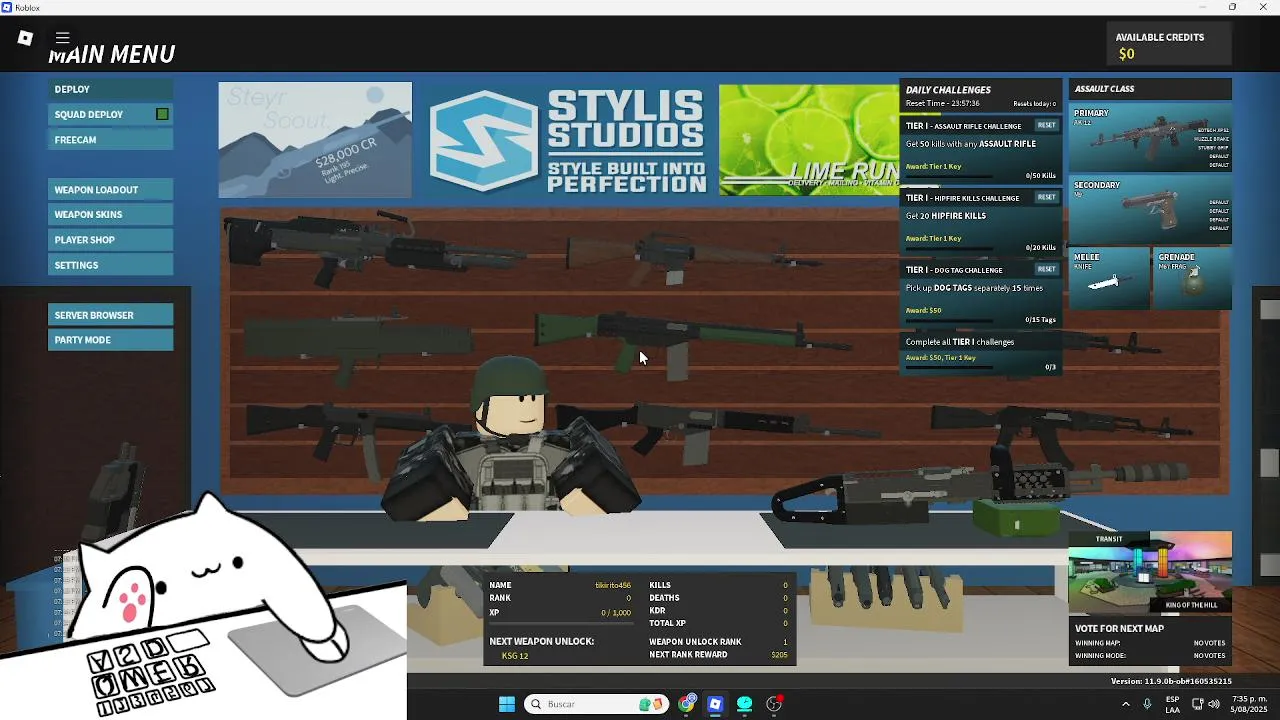Click the soldier character avatar
Image resolution: width=1280 pixels, height=720 pixels.
coord(510,440)
